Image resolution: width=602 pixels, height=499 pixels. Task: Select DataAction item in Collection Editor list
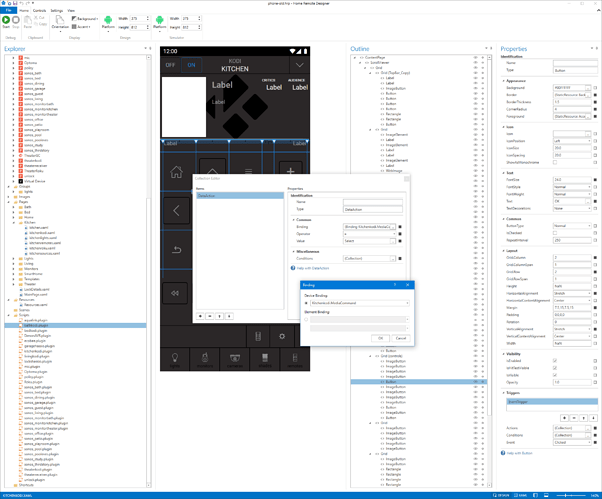pos(240,196)
